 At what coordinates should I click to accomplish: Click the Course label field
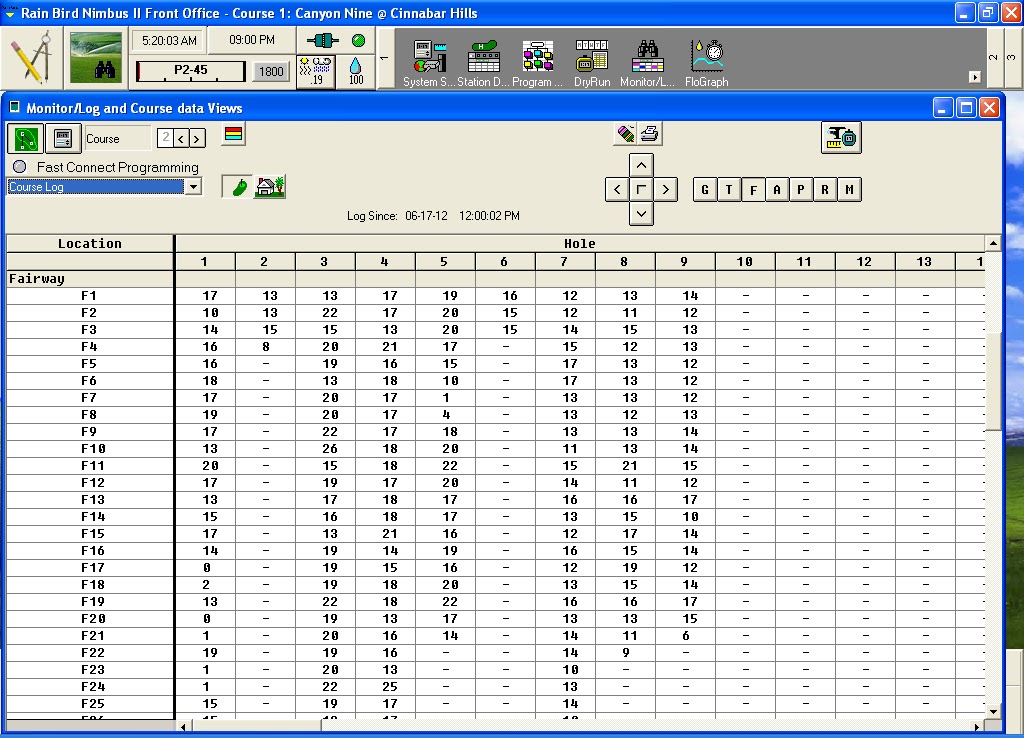[118, 138]
